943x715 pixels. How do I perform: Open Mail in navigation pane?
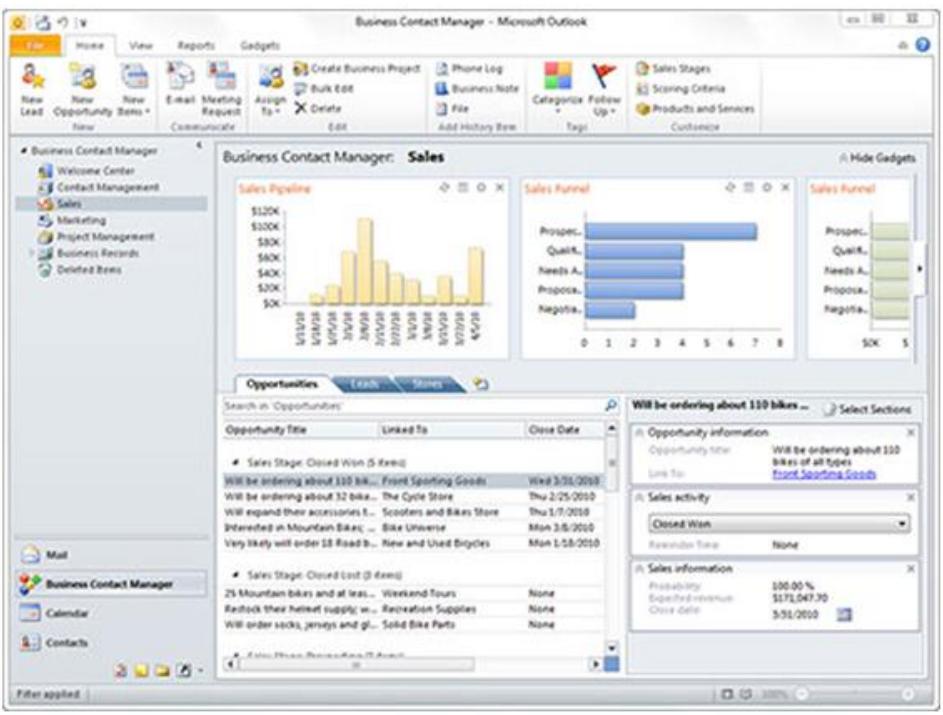click(112, 554)
